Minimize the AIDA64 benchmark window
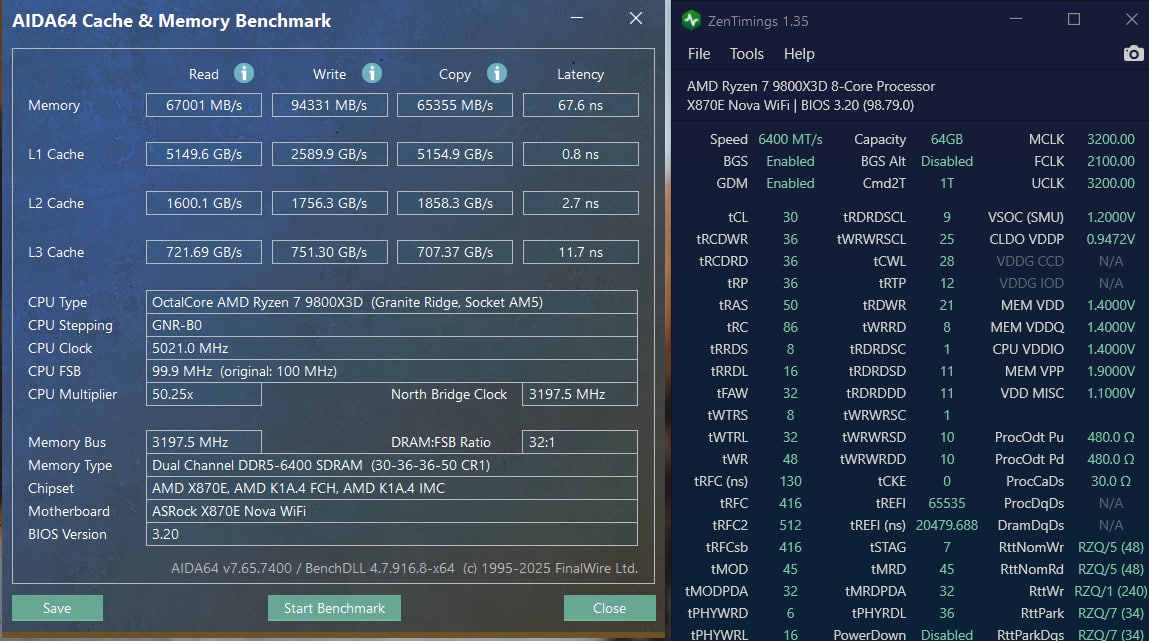The image size is (1149, 641). point(577,18)
